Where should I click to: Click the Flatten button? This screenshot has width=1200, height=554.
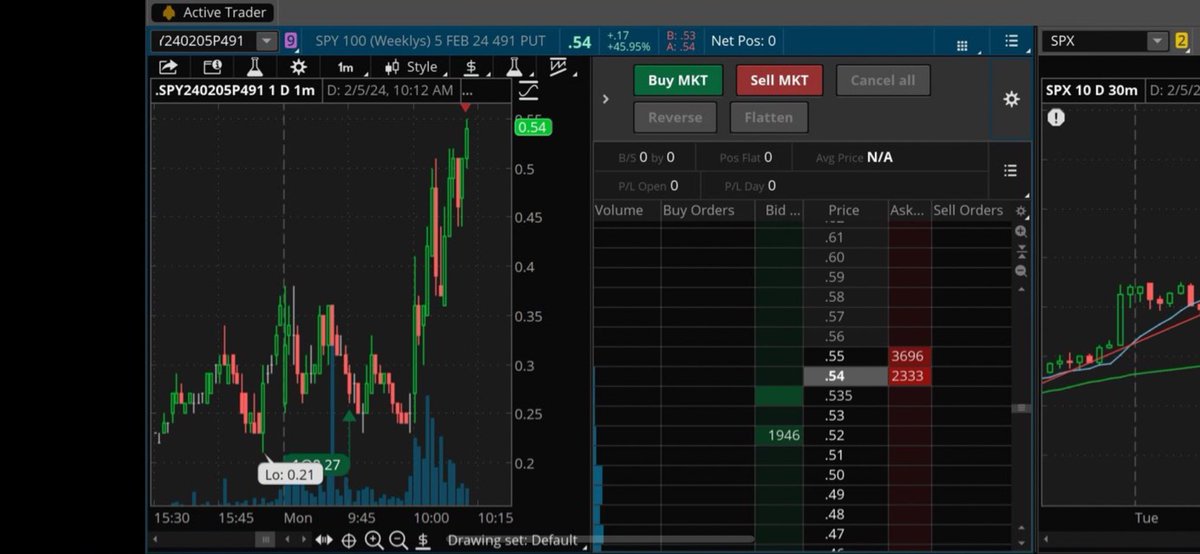pos(768,117)
